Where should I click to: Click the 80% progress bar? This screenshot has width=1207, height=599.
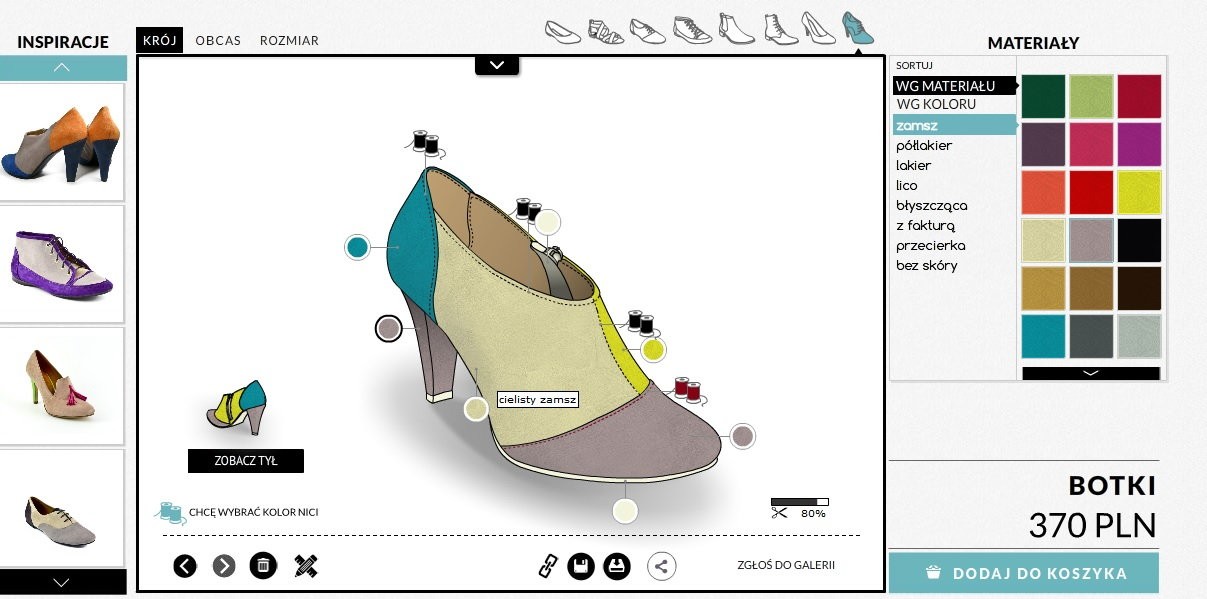tap(800, 502)
